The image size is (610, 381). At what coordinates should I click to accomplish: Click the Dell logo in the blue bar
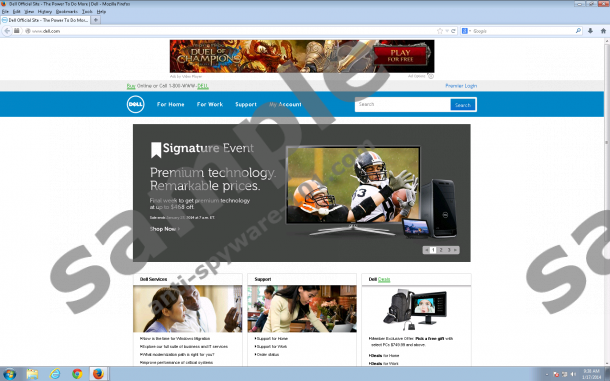135,104
